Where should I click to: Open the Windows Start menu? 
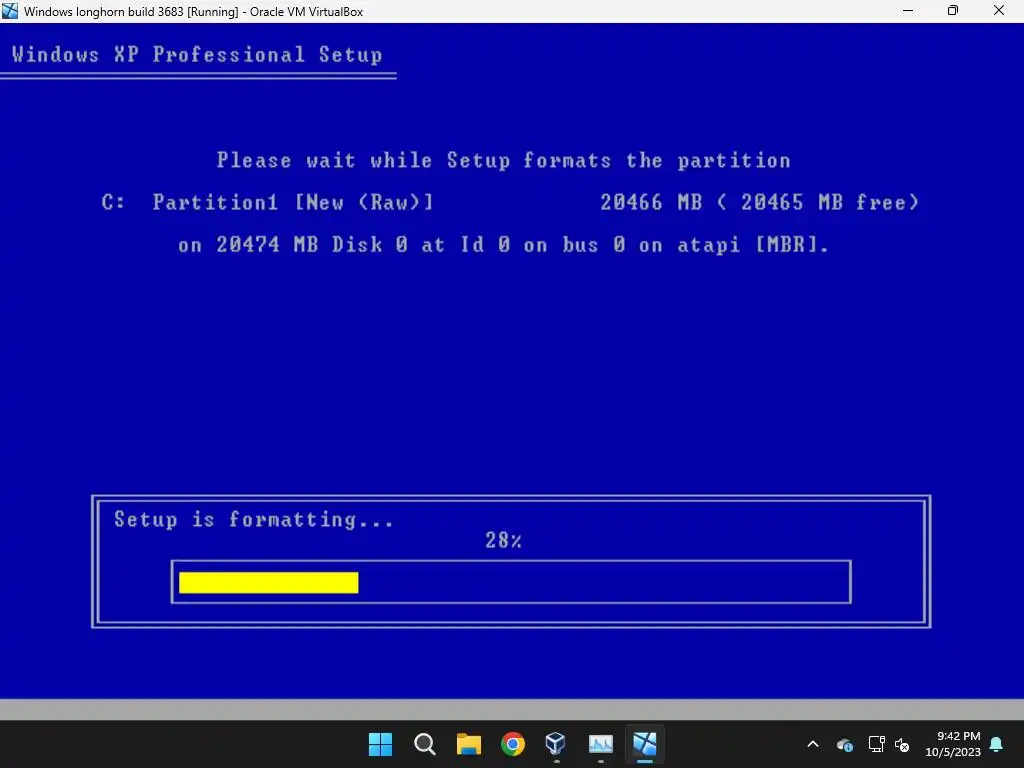click(x=380, y=744)
